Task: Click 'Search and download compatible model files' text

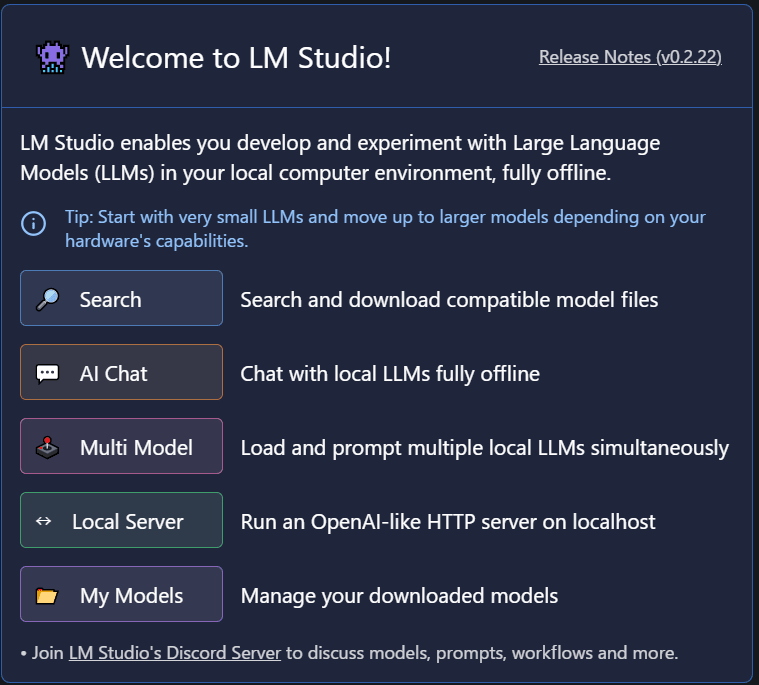Action: (449, 300)
